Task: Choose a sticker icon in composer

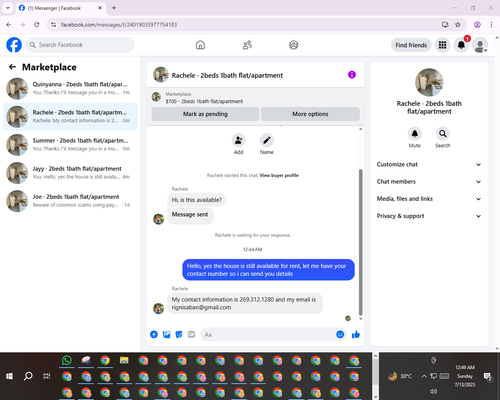Action: click(x=179, y=334)
